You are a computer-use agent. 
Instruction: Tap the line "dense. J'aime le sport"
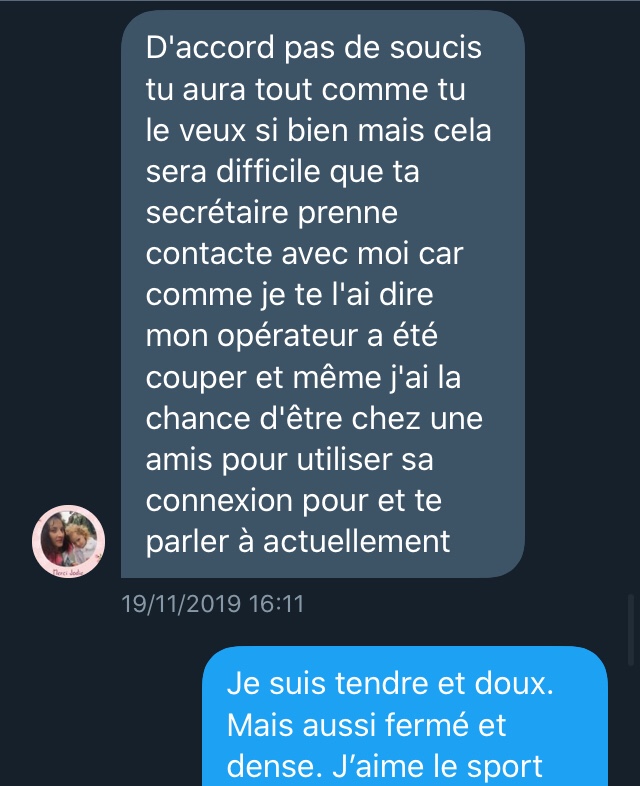point(384,766)
